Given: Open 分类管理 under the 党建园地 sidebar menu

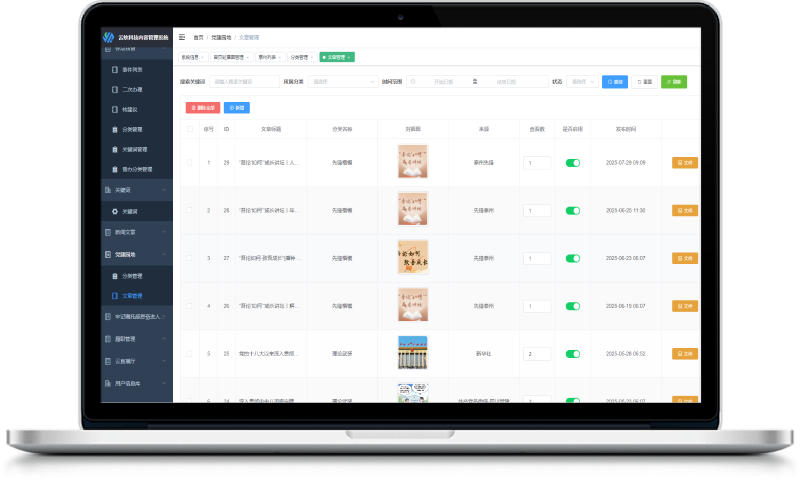Looking at the screenshot, I should [x=132, y=275].
